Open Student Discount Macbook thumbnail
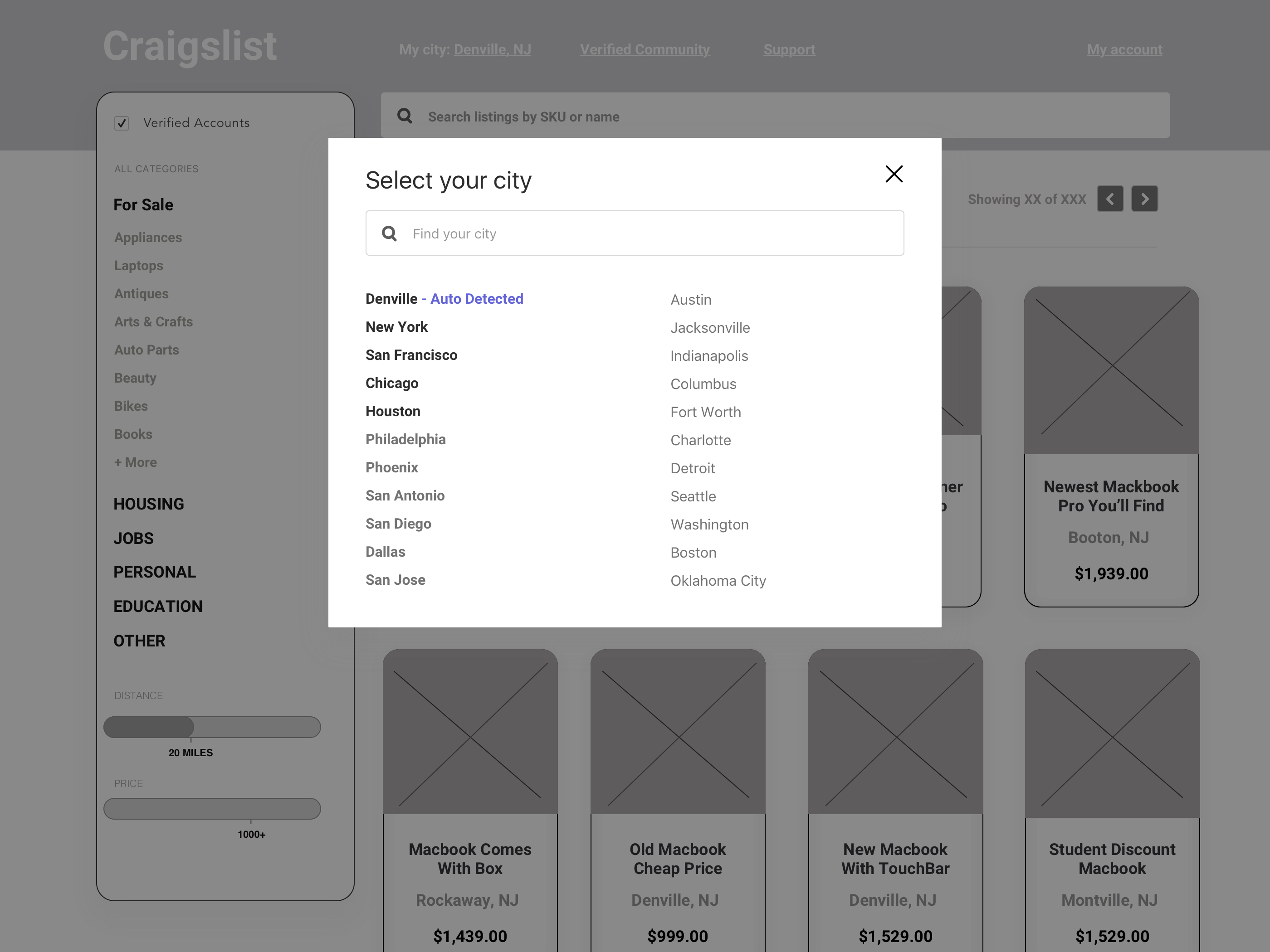This screenshot has width=1270, height=952. [1113, 733]
